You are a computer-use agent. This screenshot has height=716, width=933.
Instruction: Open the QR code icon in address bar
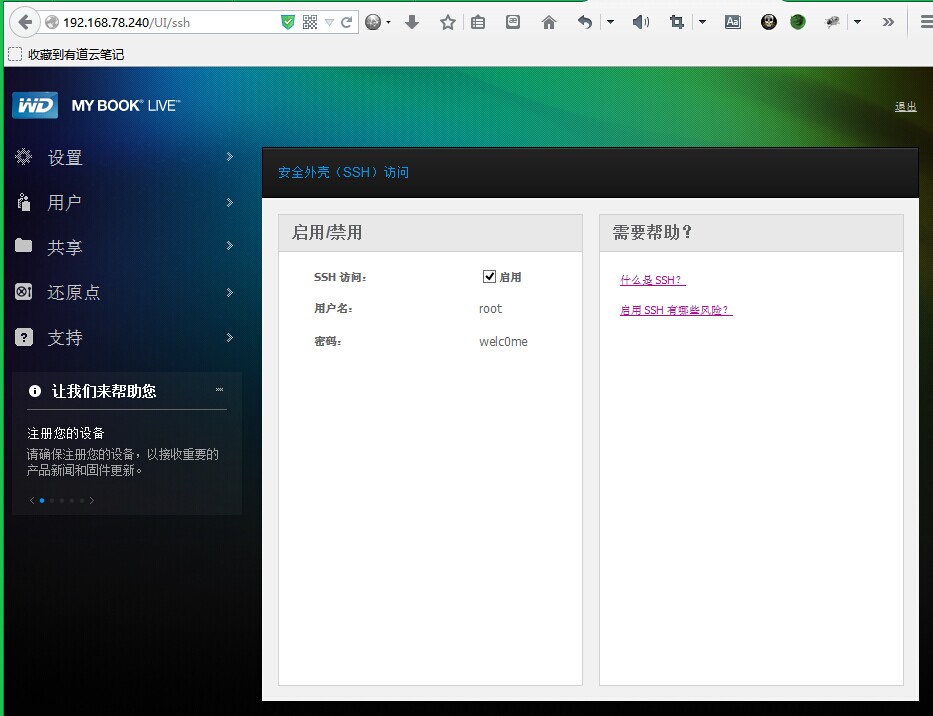309,23
